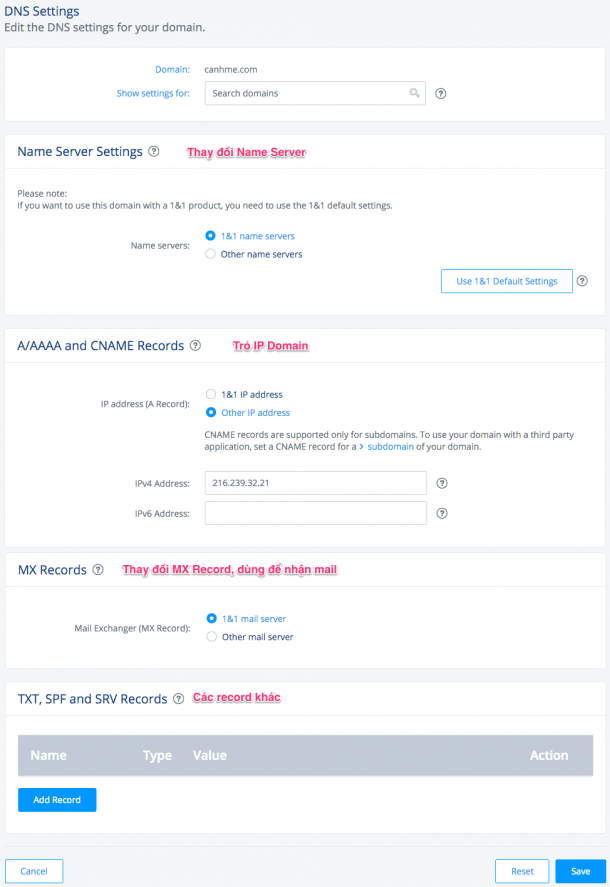Choose Other mail server radio option
The height and width of the screenshot is (887, 610).
click(x=210, y=637)
